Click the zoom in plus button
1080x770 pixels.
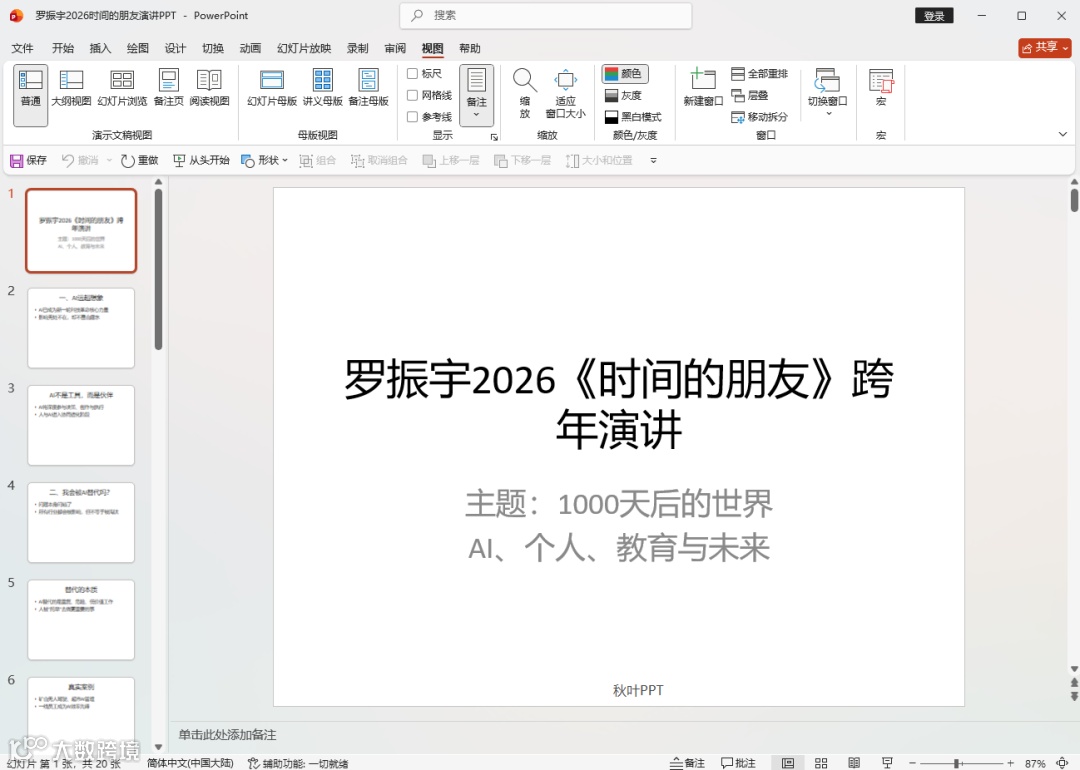point(1010,763)
